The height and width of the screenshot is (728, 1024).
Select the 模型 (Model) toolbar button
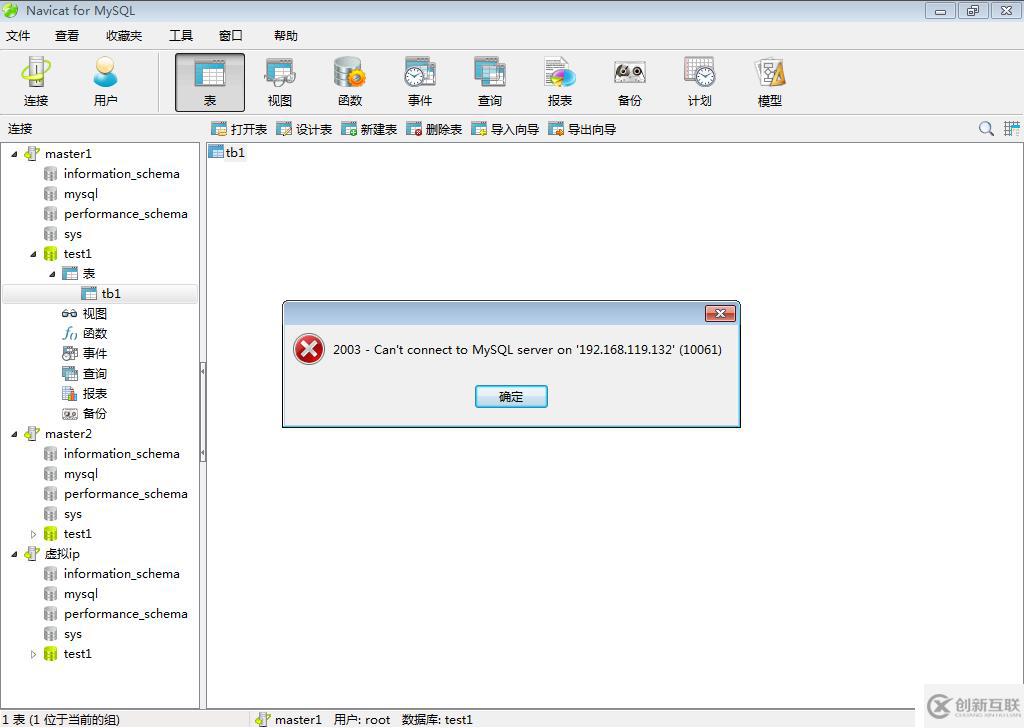(770, 82)
